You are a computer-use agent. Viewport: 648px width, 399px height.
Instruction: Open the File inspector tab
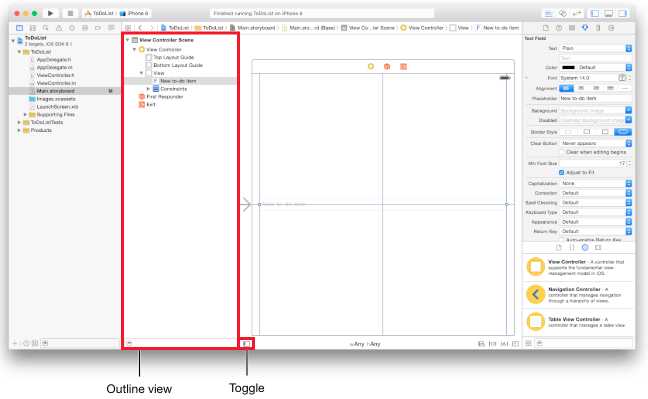(546, 28)
